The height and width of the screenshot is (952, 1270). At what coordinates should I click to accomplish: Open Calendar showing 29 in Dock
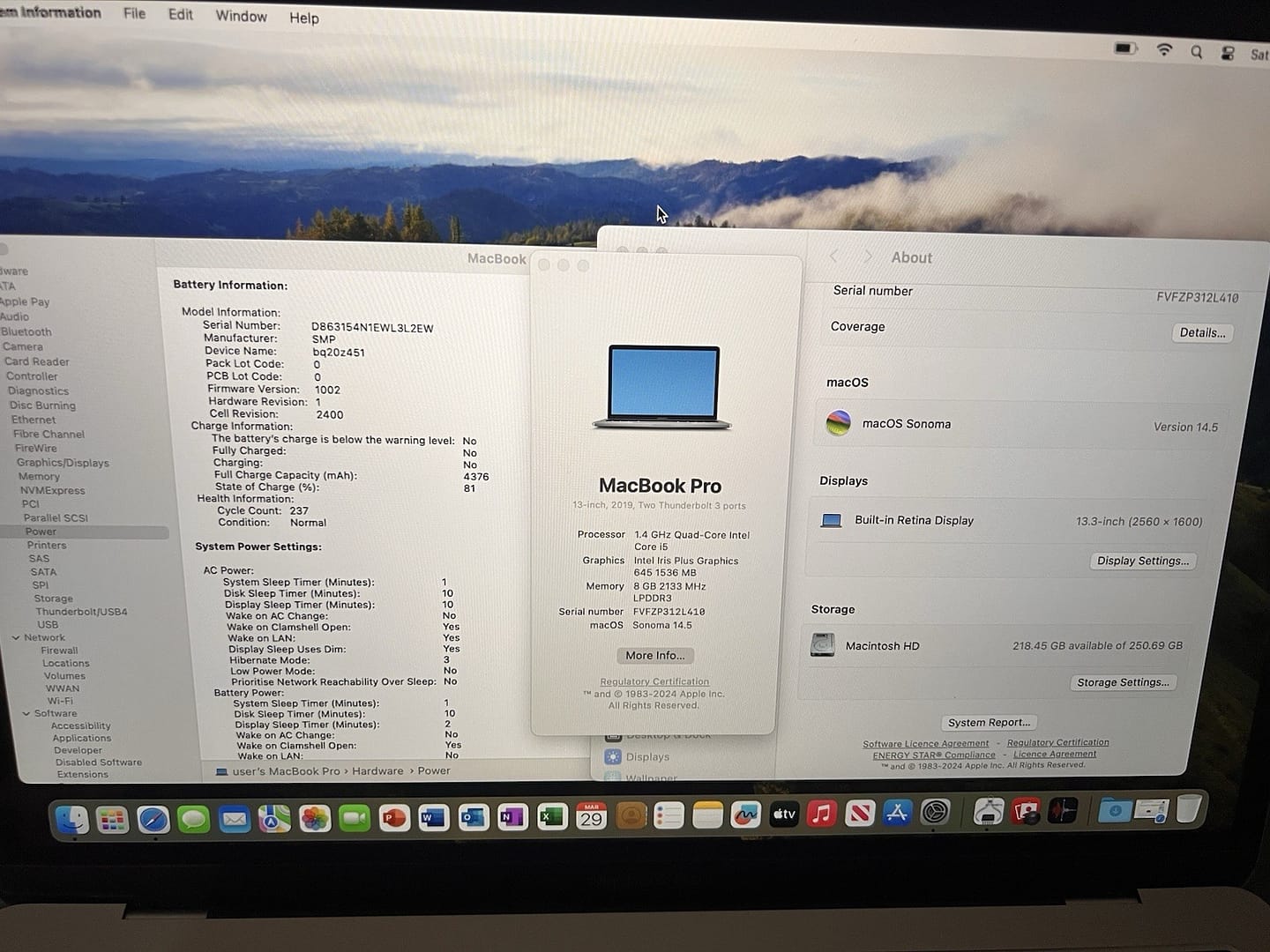tap(591, 816)
